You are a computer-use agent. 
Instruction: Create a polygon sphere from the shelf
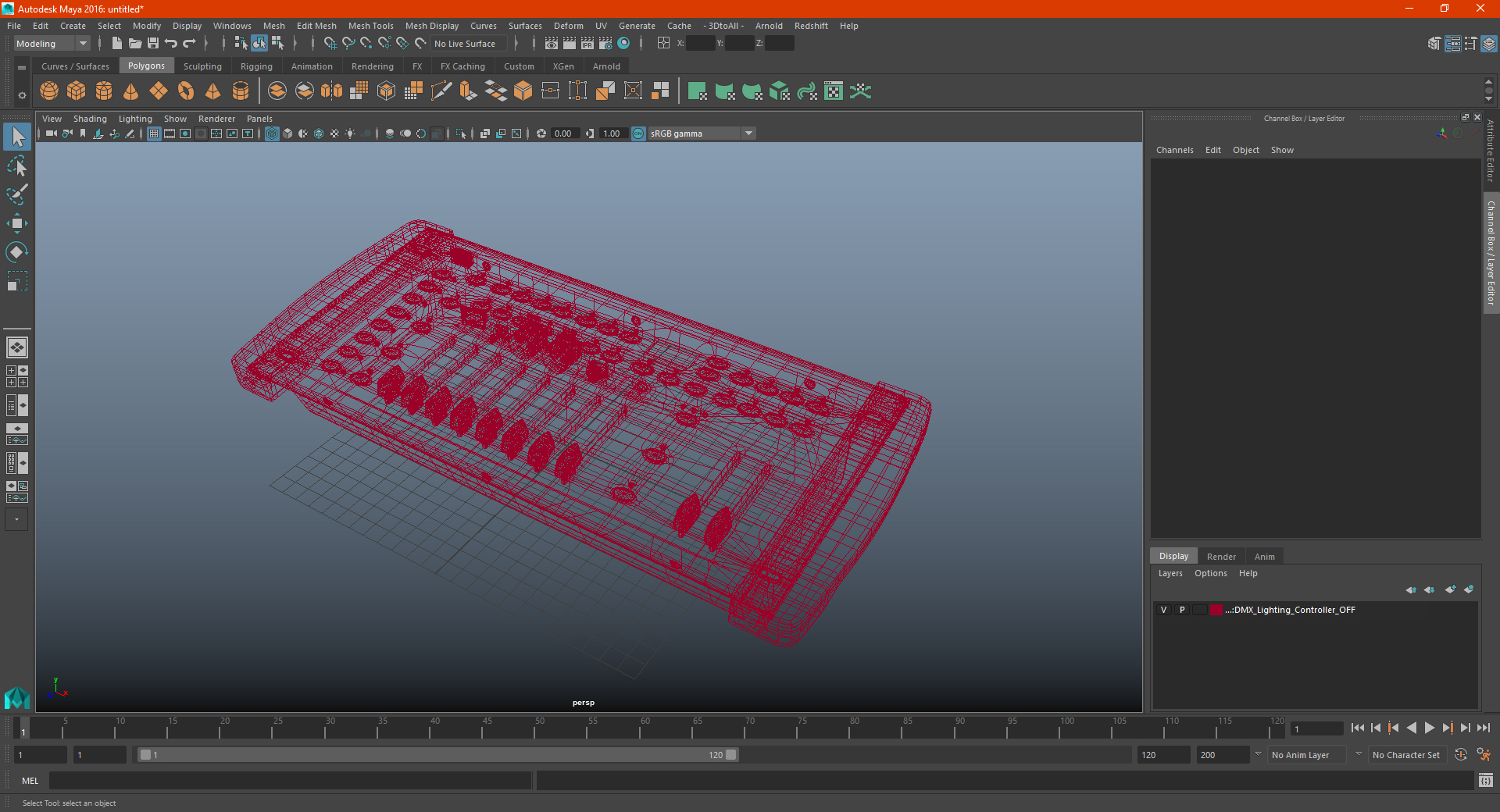49,91
